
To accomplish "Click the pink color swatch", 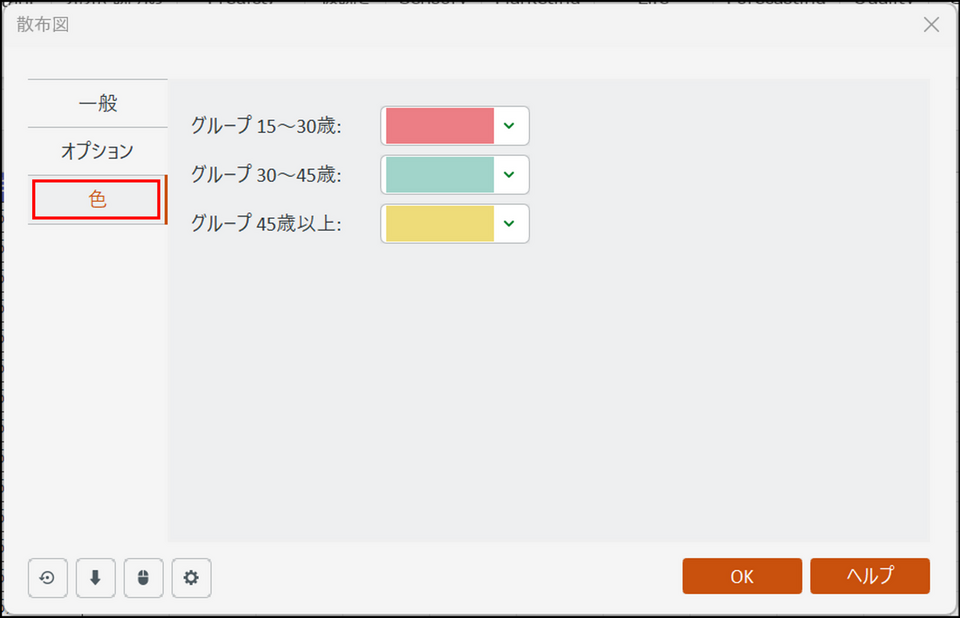I will (x=440, y=126).
